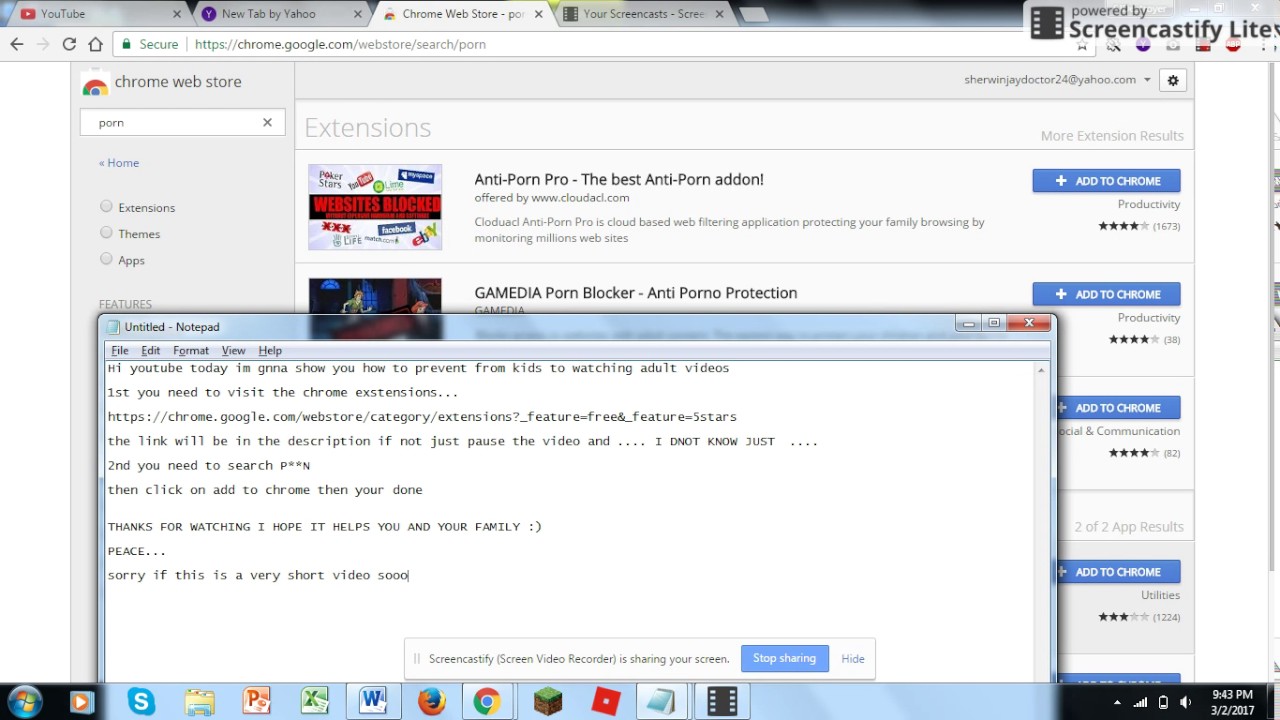Open the volume speaker icon

tap(1185, 702)
